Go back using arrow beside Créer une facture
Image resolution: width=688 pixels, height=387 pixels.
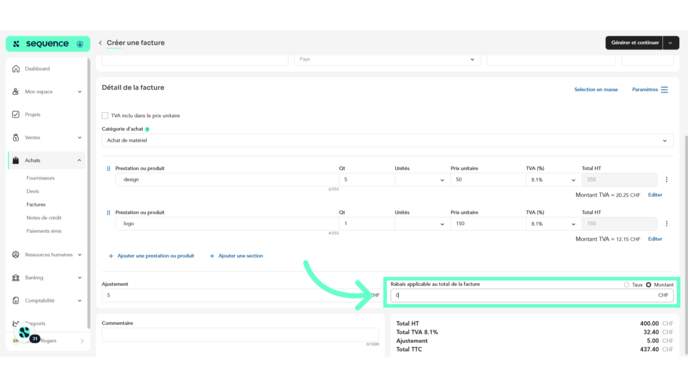pyautogui.click(x=100, y=43)
